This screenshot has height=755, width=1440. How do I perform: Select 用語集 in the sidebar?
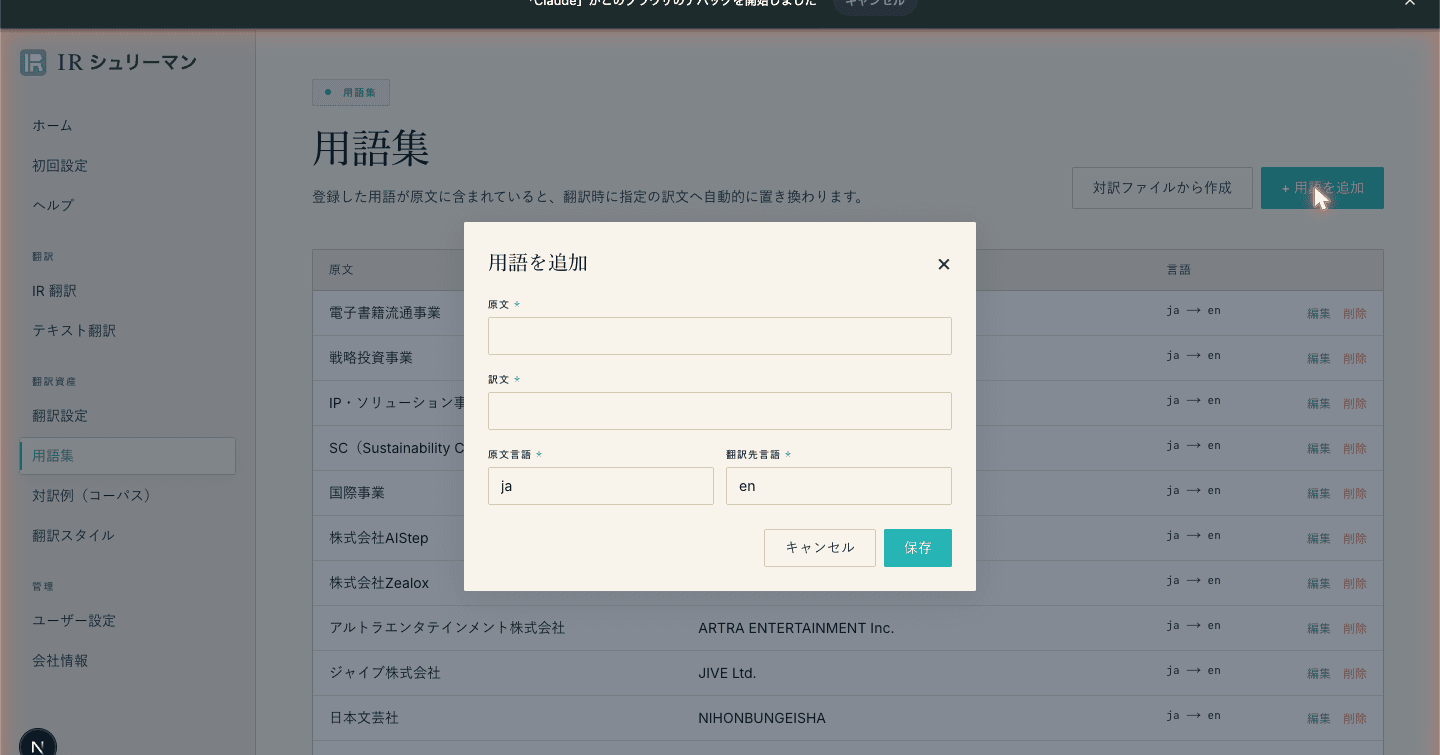tap(127, 456)
